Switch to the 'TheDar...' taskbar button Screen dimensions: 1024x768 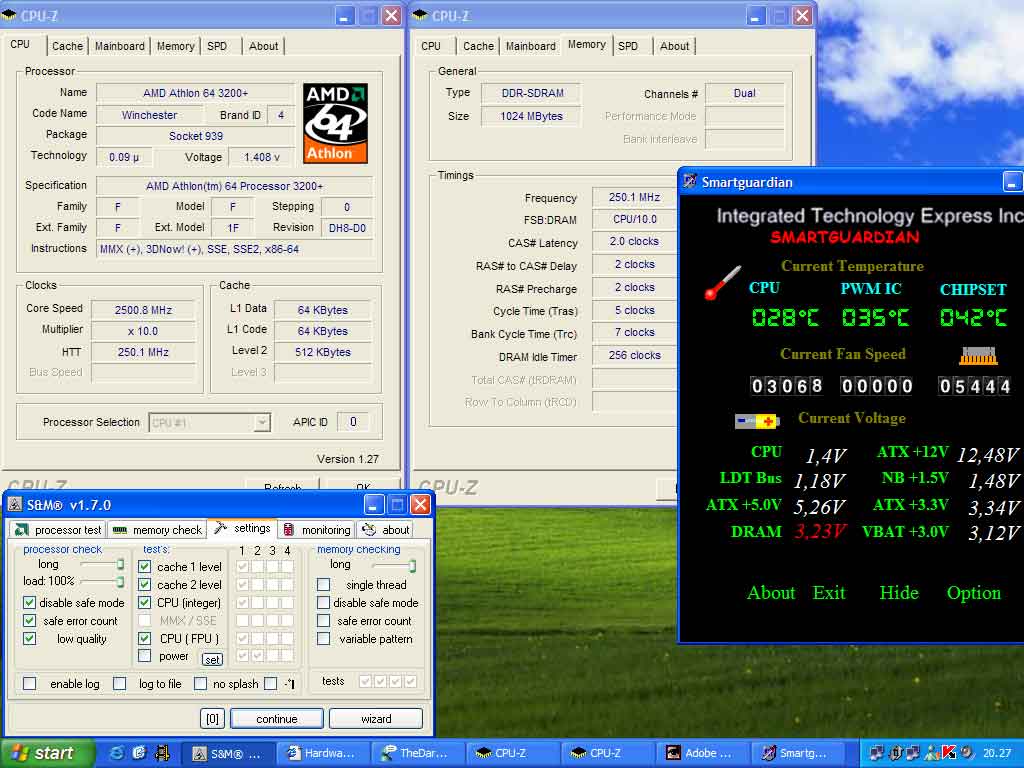419,753
